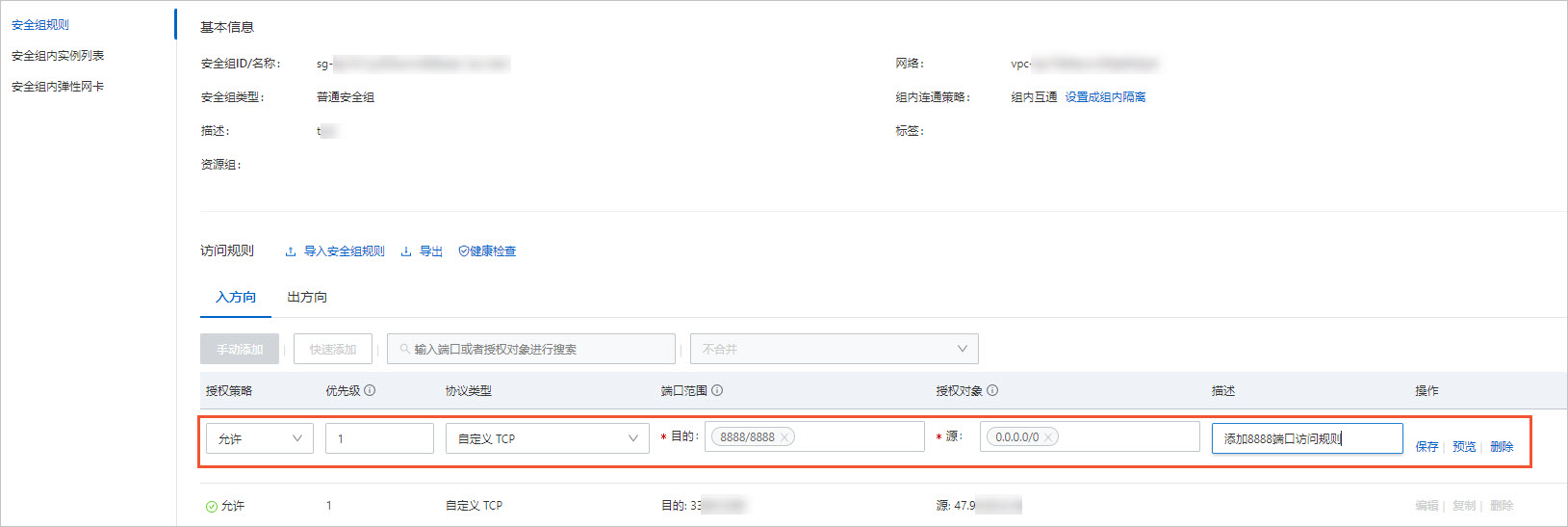This screenshot has width=1568, height=527.
Task: Click the health check shield icon
Action: [x=464, y=250]
